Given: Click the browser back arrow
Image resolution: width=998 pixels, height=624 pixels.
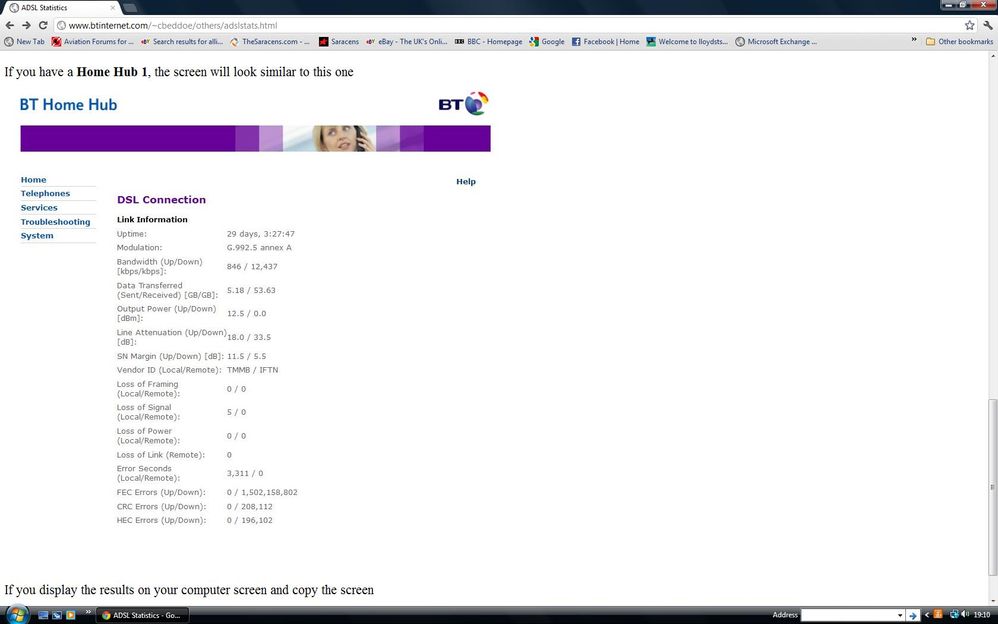Looking at the screenshot, I should pos(10,25).
